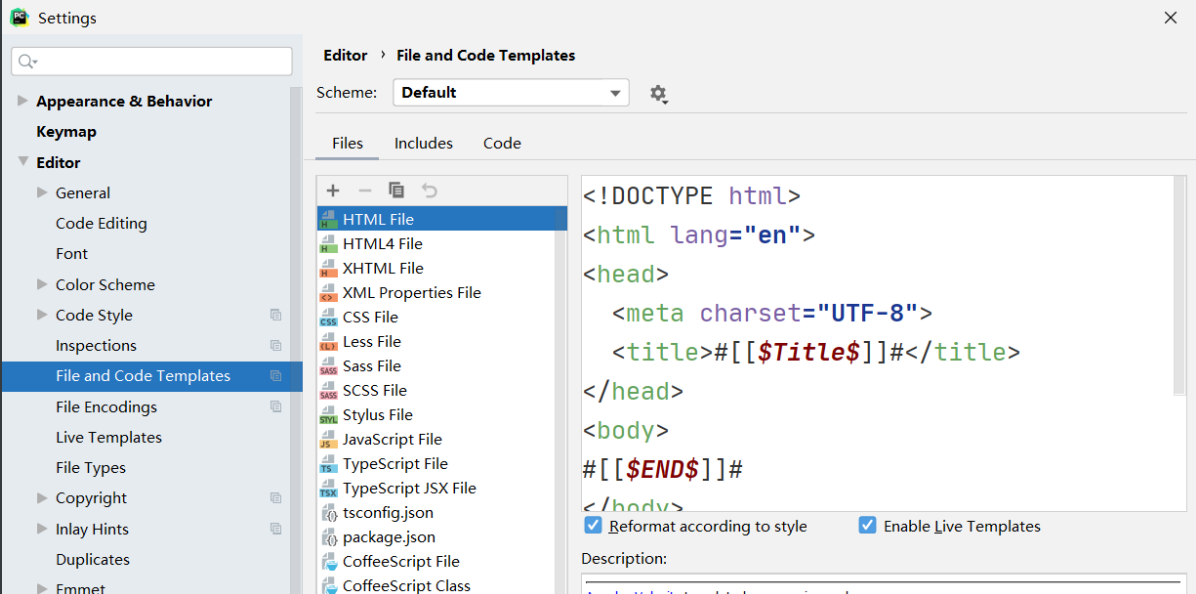The image size is (1196, 594).
Task: Click the TypeScript File template icon
Action: [x=328, y=464]
